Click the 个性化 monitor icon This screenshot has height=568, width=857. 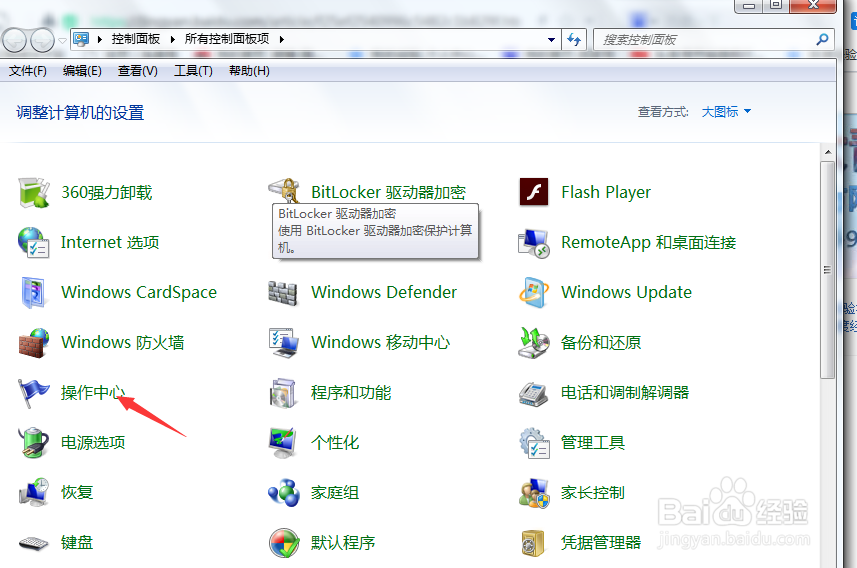pyautogui.click(x=284, y=443)
